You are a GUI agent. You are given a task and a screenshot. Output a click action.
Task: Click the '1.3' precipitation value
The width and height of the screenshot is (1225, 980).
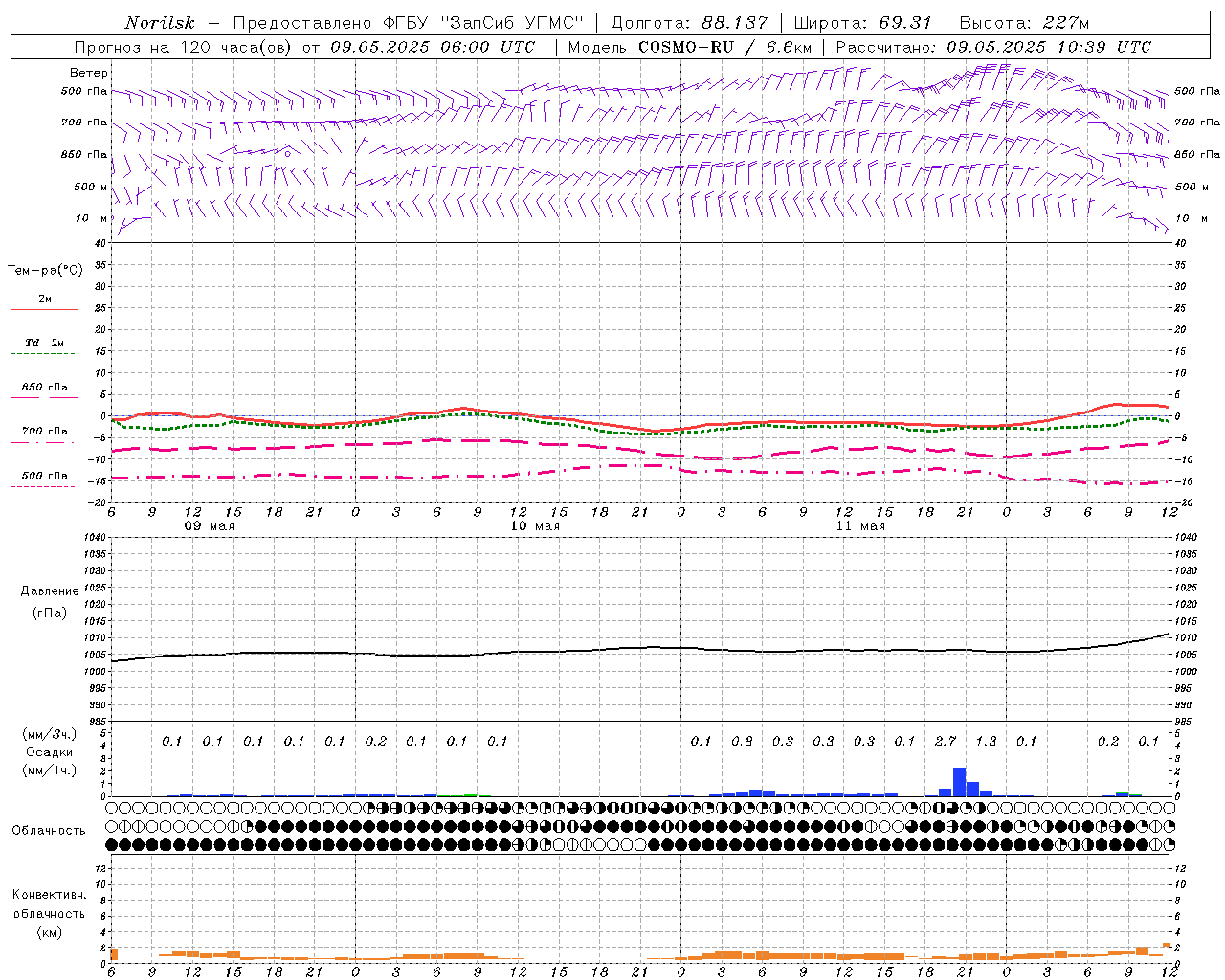tap(986, 741)
